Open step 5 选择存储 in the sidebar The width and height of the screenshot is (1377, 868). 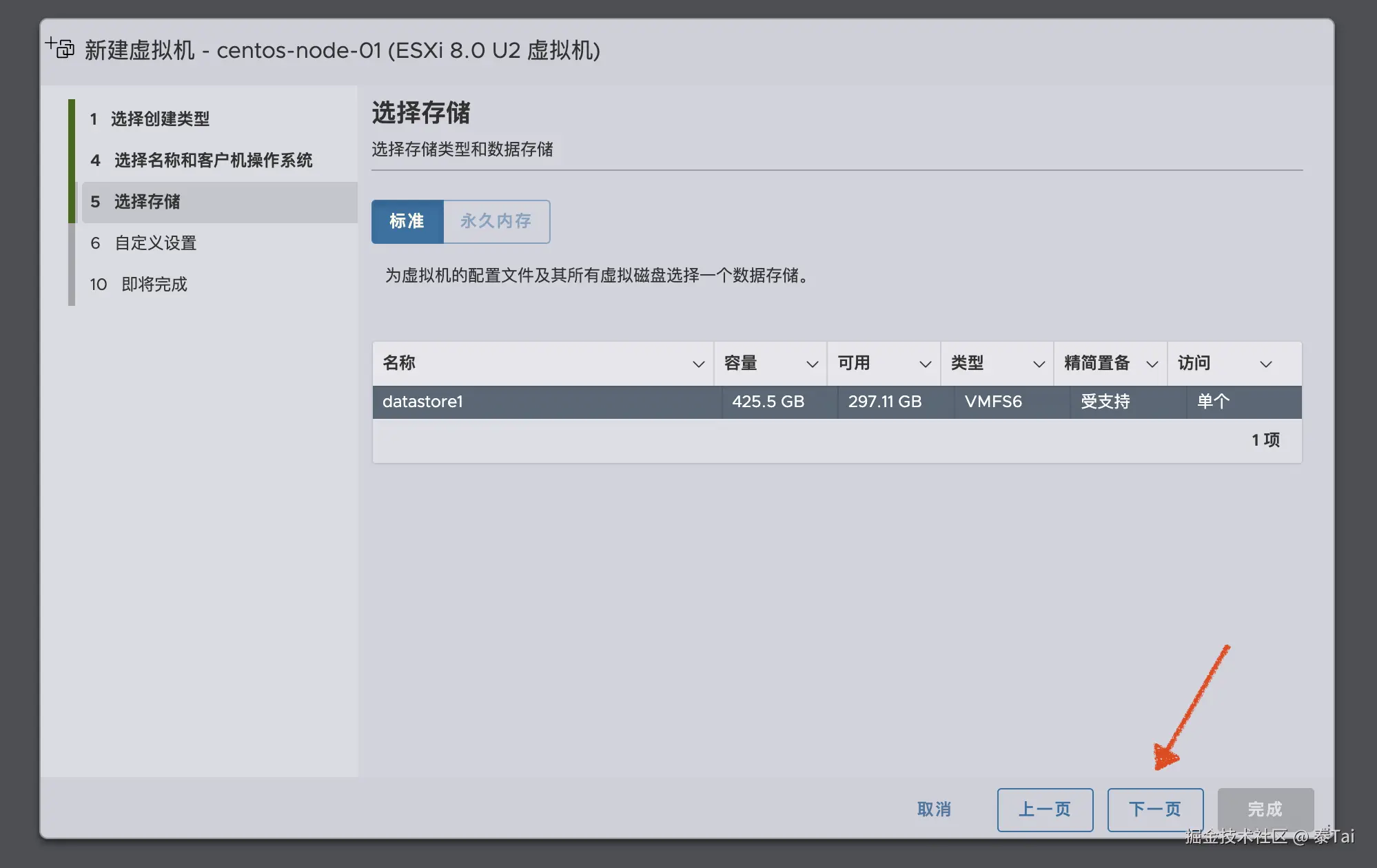pyautogui.click(x=147, y=202)
